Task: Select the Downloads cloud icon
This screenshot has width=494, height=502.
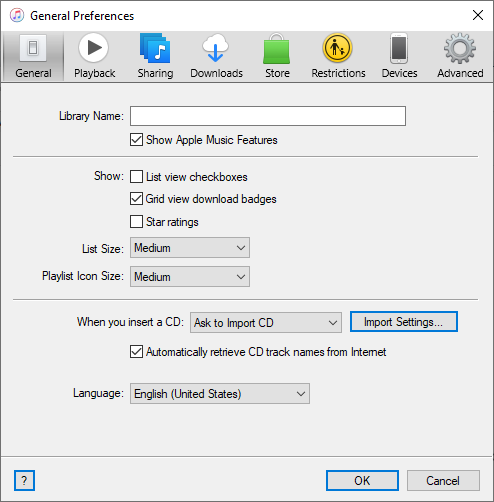Action: [215, 48]
